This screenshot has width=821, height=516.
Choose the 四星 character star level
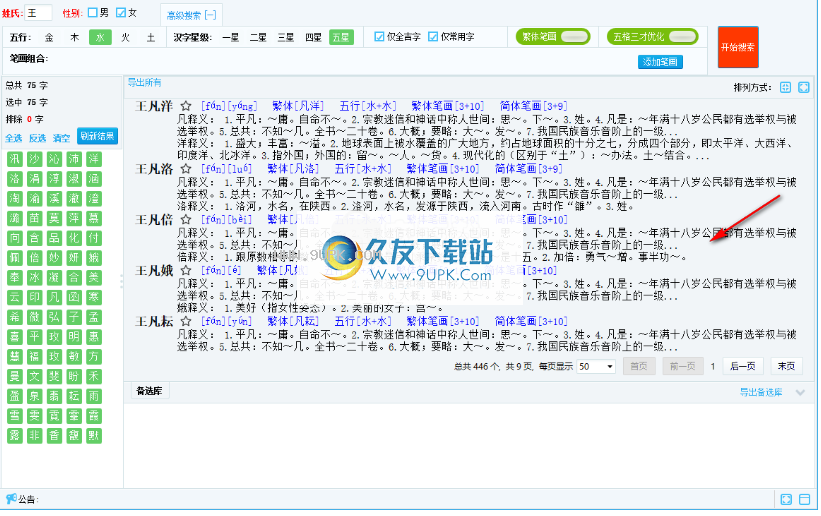(x=313, y=37)
